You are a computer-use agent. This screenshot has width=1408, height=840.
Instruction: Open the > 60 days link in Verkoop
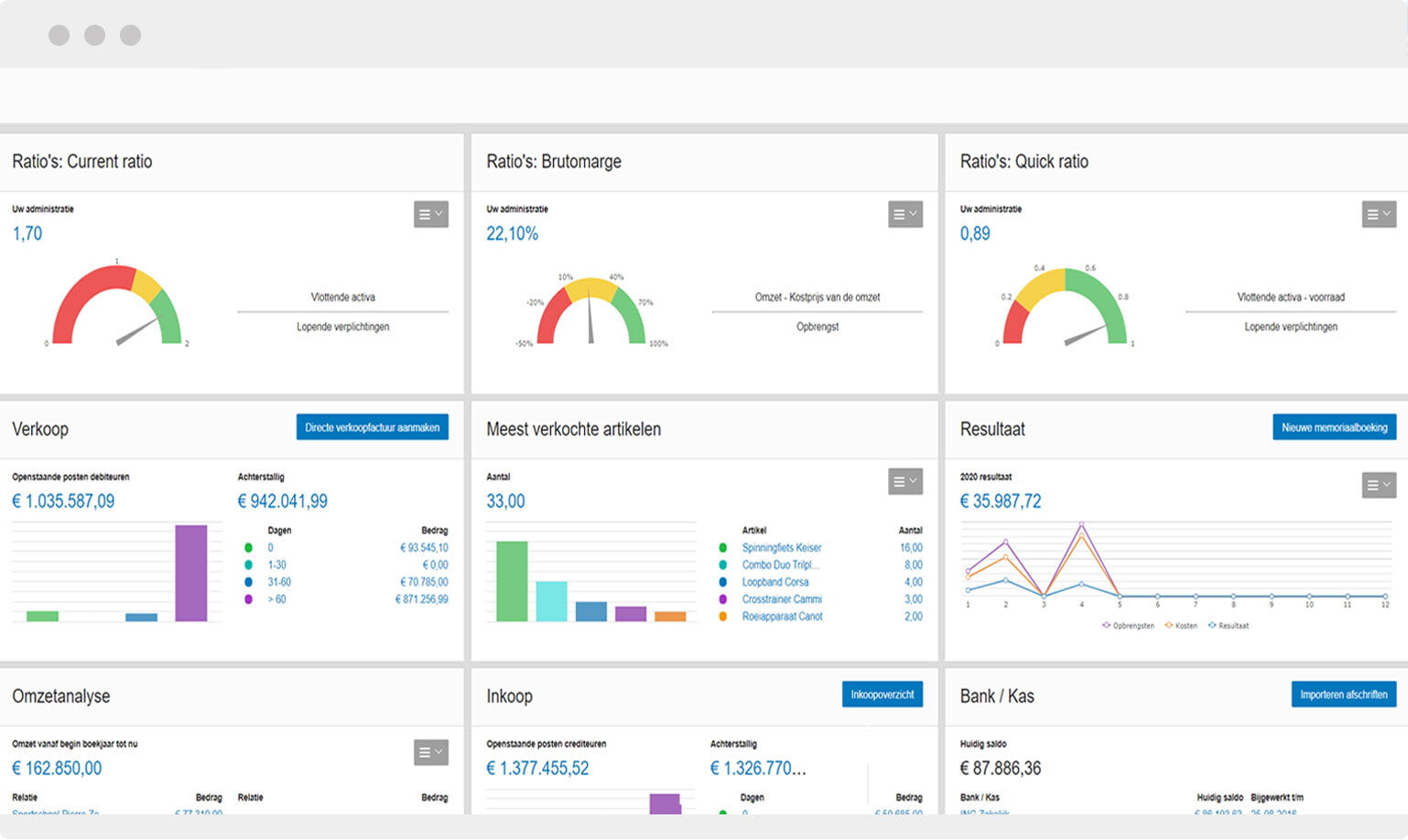coord(276,599)
